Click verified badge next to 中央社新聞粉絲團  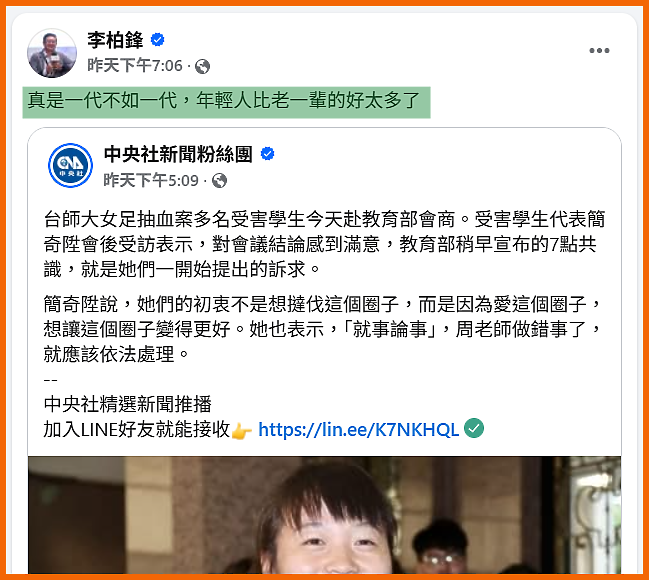[x=267, y=154]
